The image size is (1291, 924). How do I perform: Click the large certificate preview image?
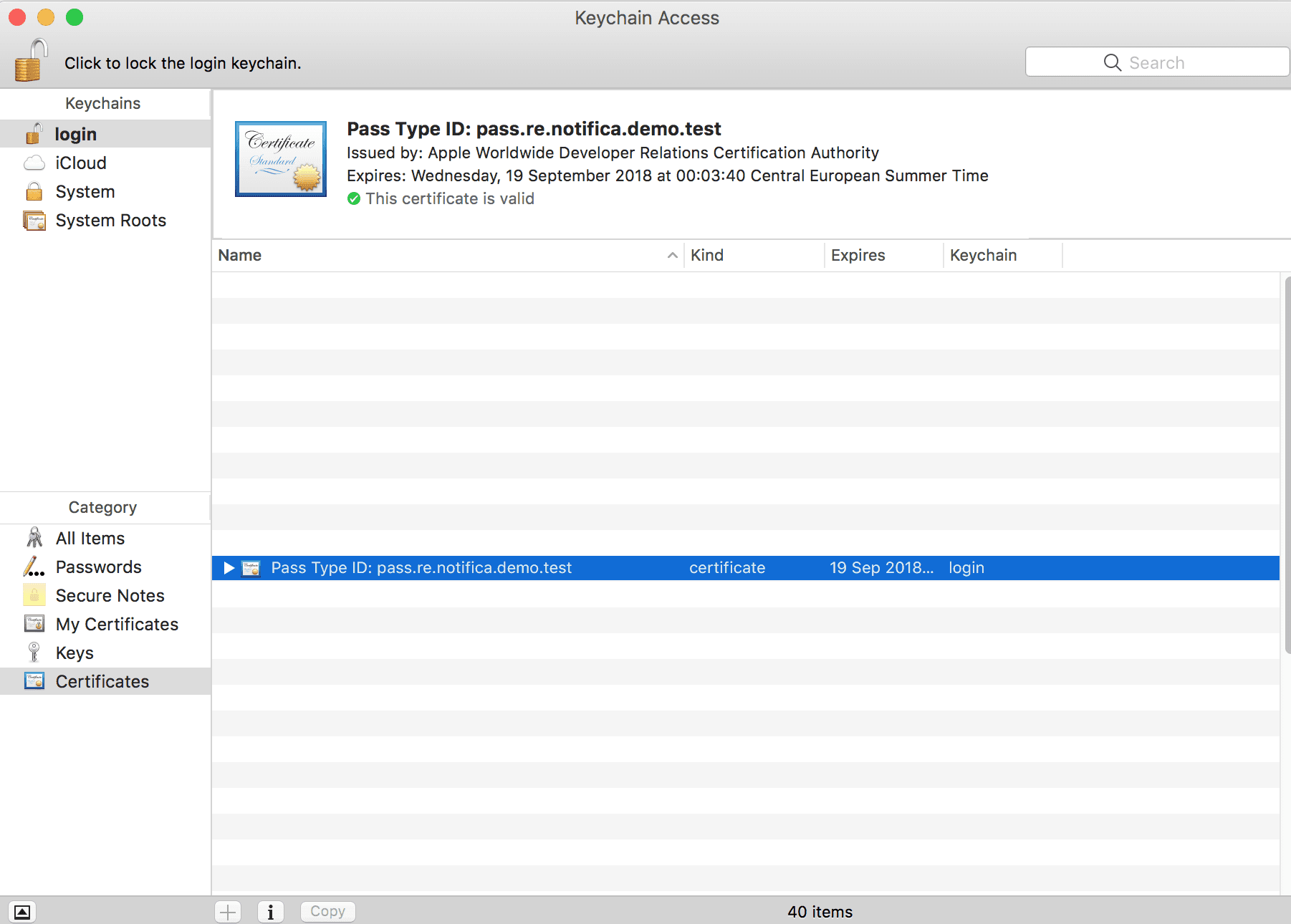pos(281,159)
